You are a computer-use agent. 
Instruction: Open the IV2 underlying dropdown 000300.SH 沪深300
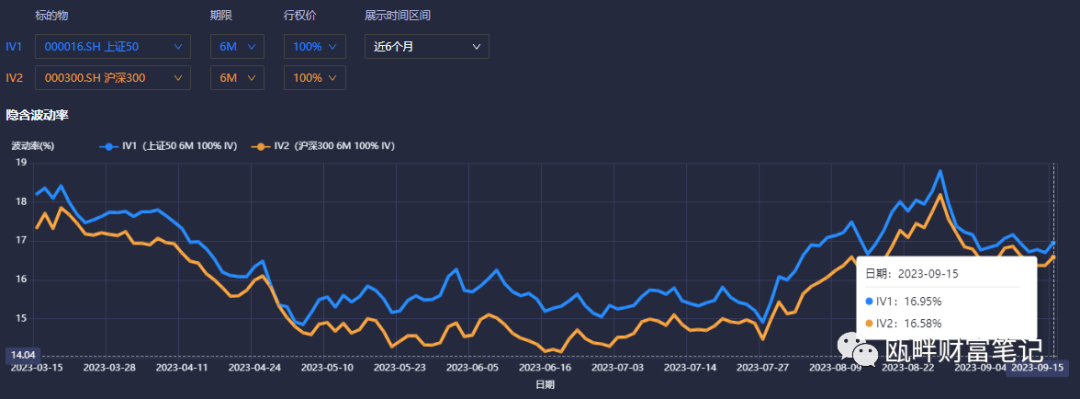coord(113,78)
